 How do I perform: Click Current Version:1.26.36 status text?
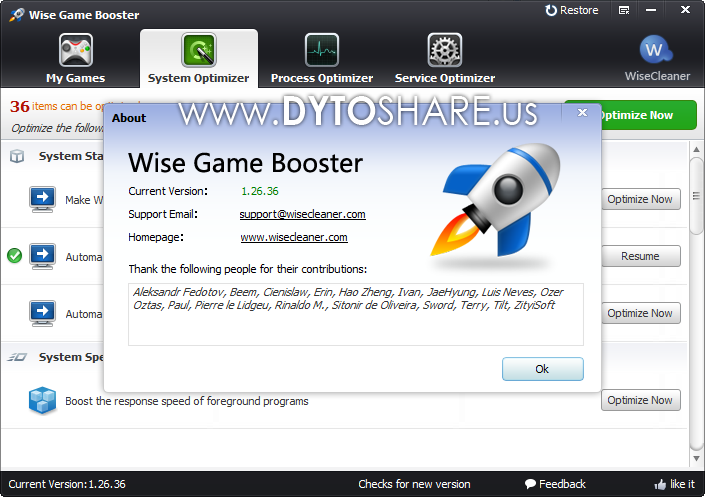coord(67,484)
